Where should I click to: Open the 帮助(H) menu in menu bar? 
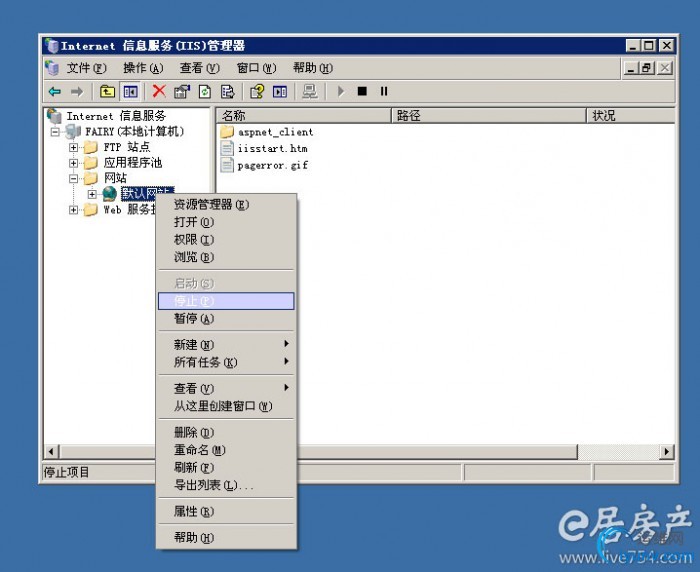[313, 68]
